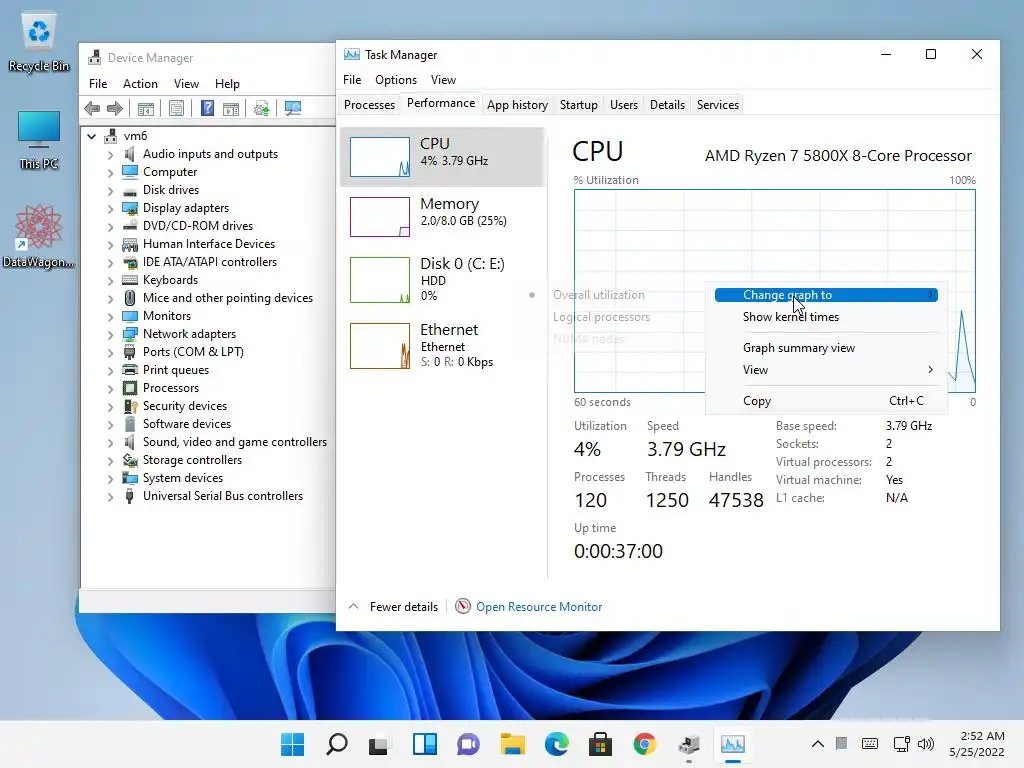
Task: Open Task Manager Options menu
Action: pos(396,80)
